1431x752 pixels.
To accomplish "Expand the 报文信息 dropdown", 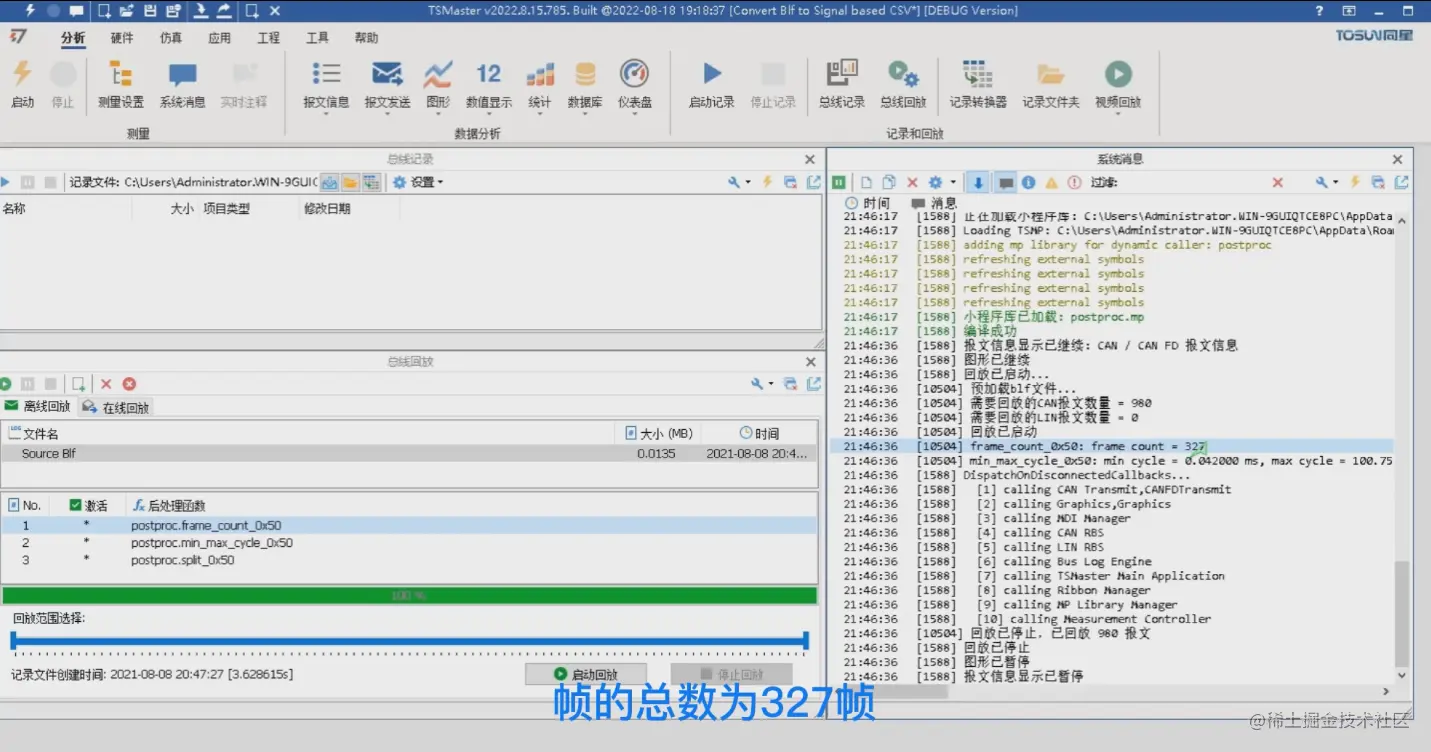I will tap(326, 113).
